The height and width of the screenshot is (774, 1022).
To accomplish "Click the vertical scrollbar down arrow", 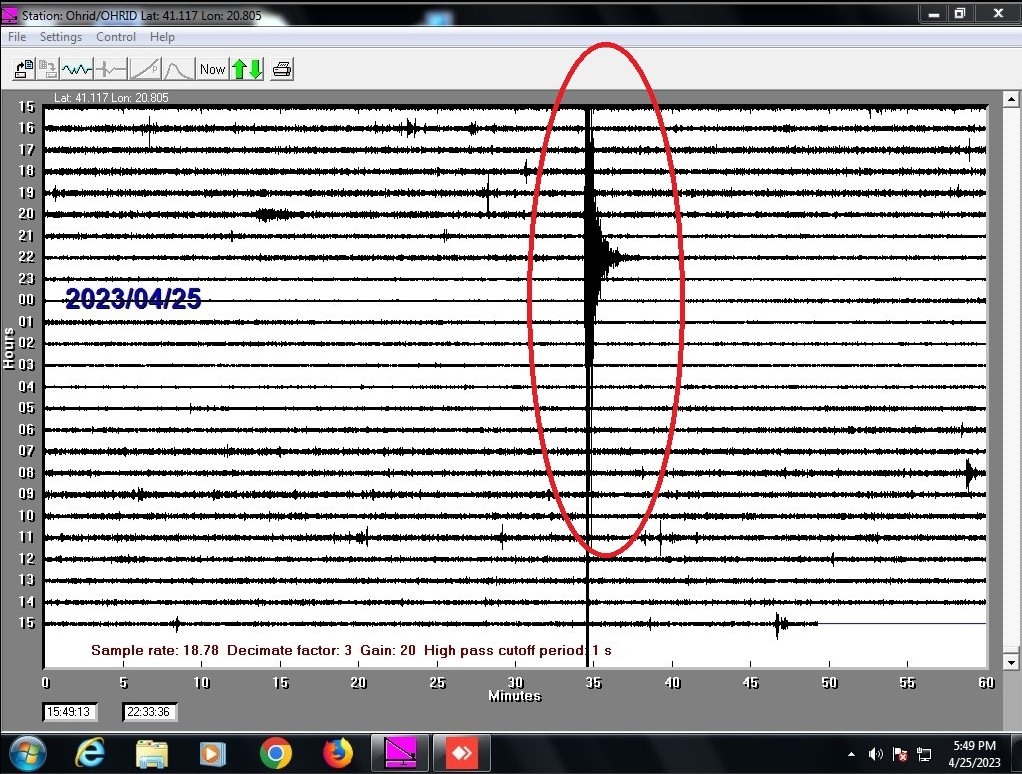I will point(1011,662).
